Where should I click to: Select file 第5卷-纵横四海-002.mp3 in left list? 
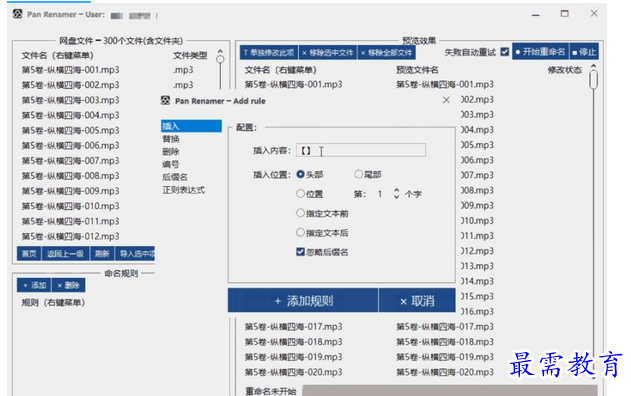point(70,85)
